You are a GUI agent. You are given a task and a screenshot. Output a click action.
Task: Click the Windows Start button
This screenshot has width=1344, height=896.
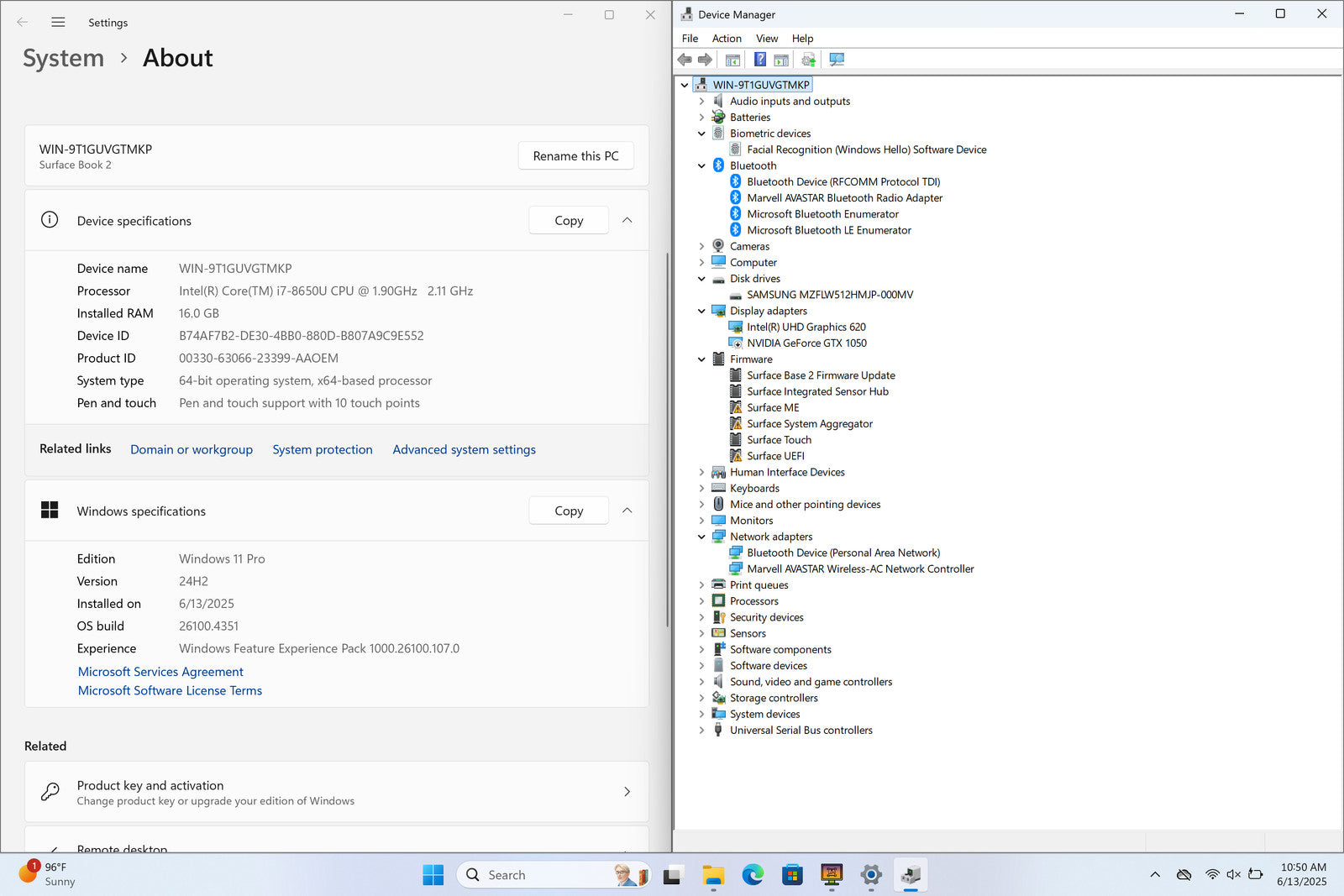tap(433, 875)
